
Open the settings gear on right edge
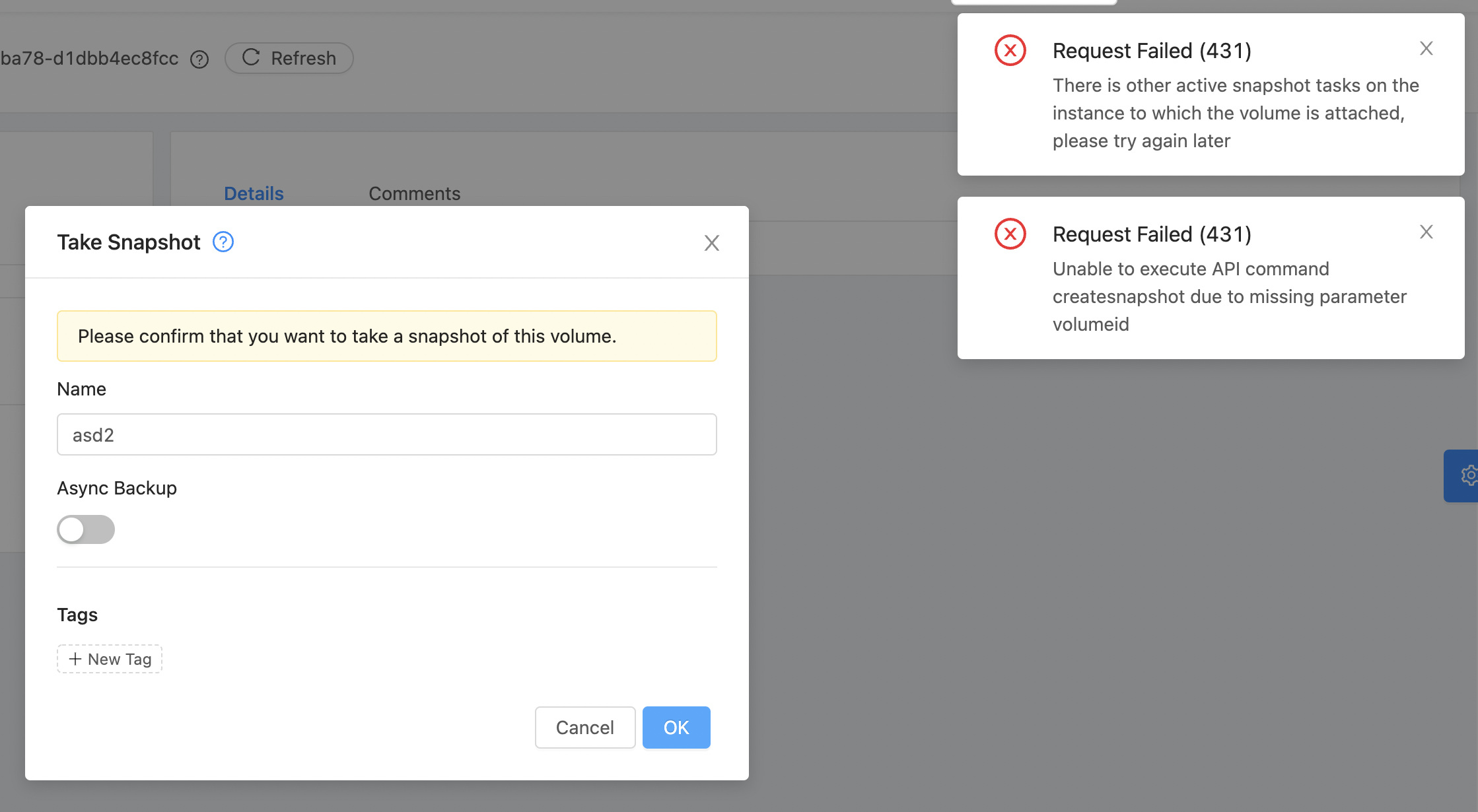[1467, 475]
